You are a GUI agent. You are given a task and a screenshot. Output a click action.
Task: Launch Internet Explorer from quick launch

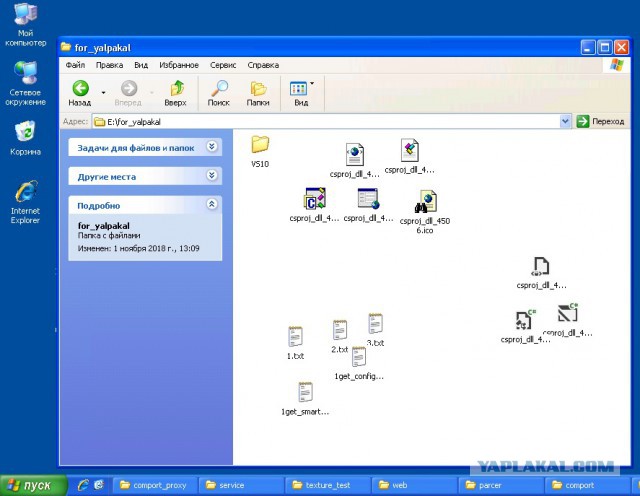[83, 485]
